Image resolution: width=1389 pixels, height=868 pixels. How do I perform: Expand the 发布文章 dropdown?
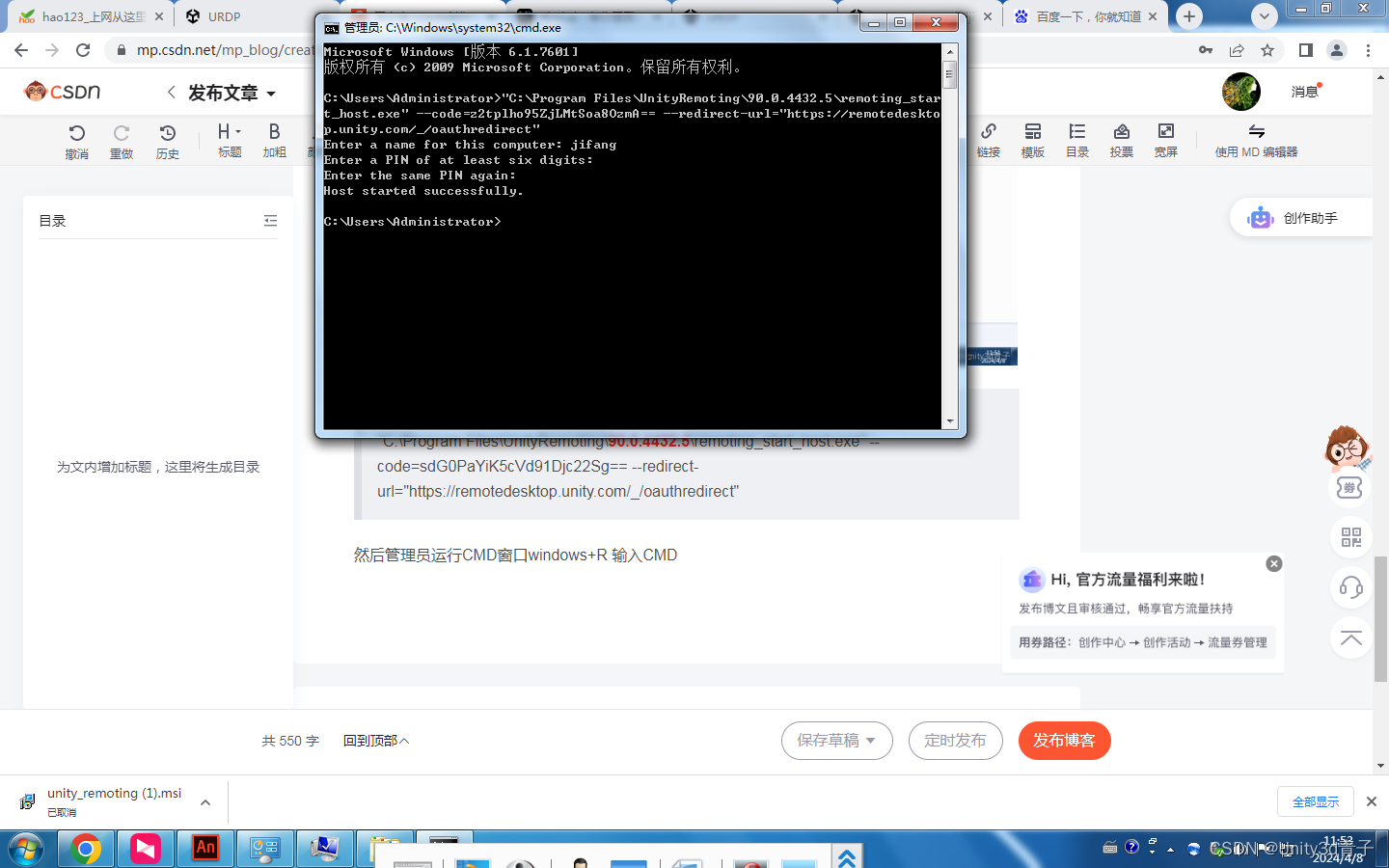[x=271, y=94]
